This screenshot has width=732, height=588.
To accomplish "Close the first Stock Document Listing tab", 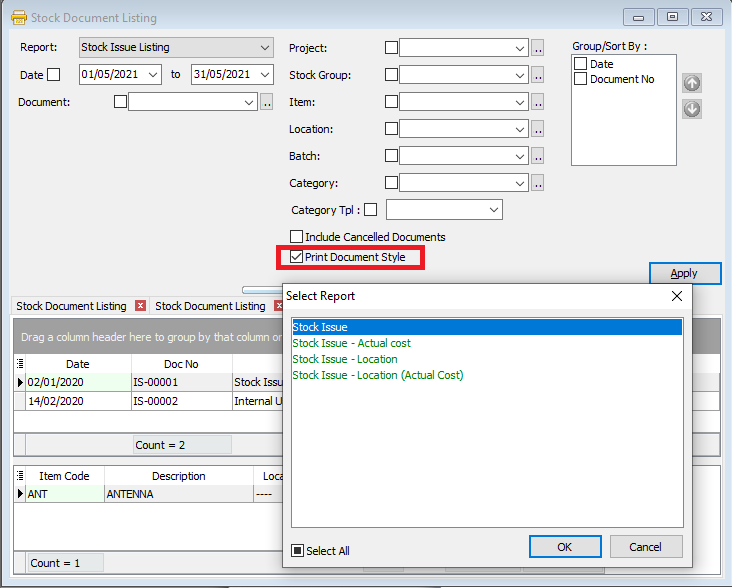I will click(x=140, y=306).
